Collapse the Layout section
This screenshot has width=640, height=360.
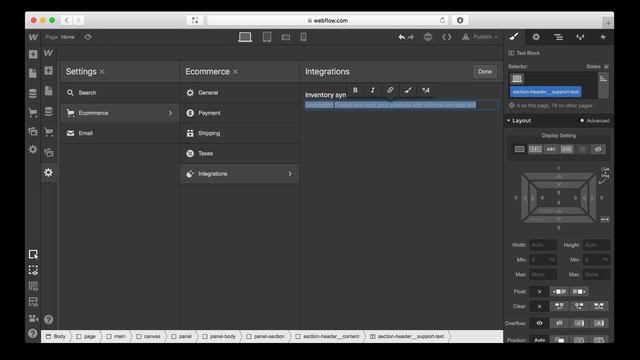519,121
